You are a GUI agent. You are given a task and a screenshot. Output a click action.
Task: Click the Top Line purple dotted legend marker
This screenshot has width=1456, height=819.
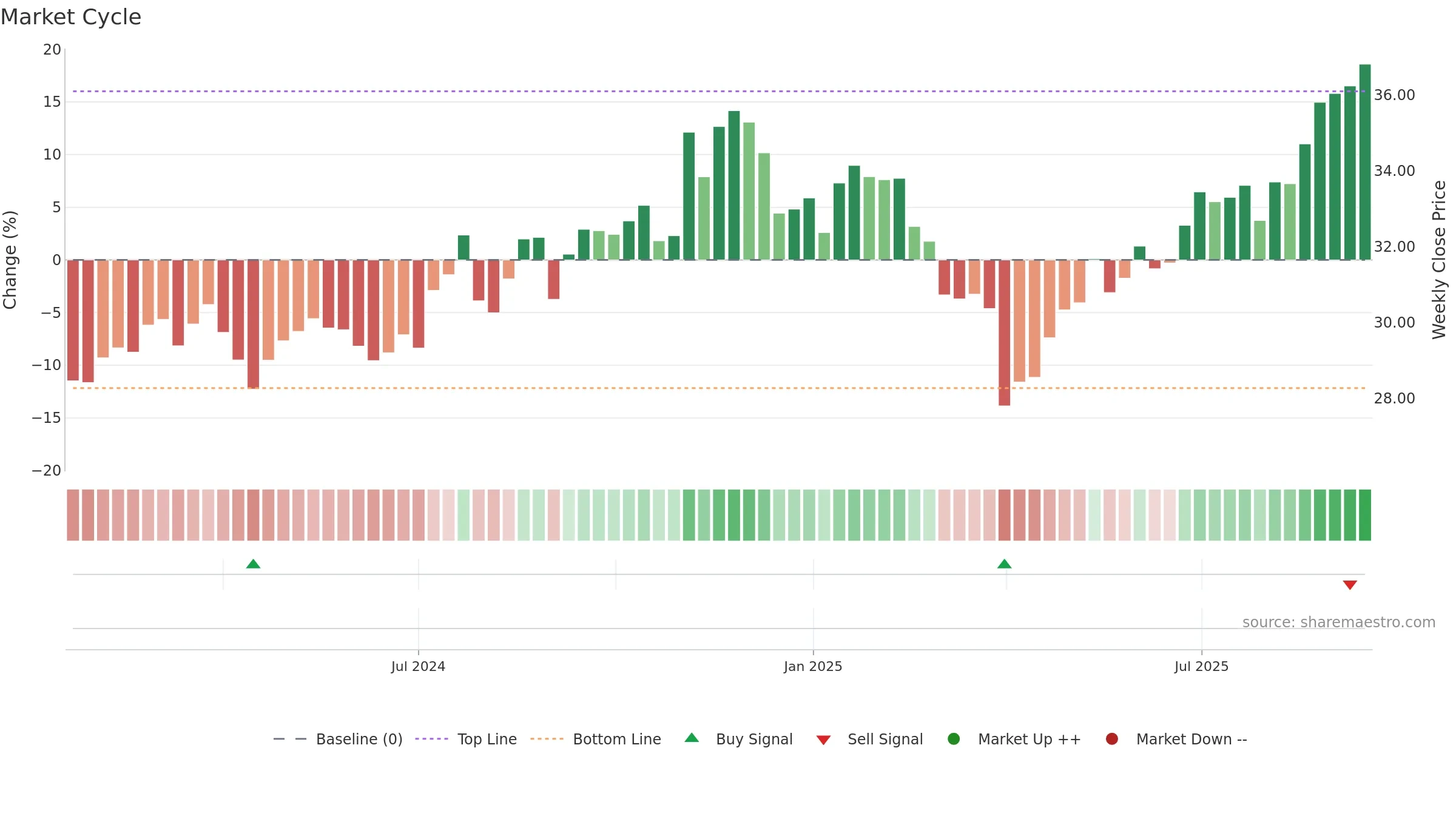[x=431, y=739]
